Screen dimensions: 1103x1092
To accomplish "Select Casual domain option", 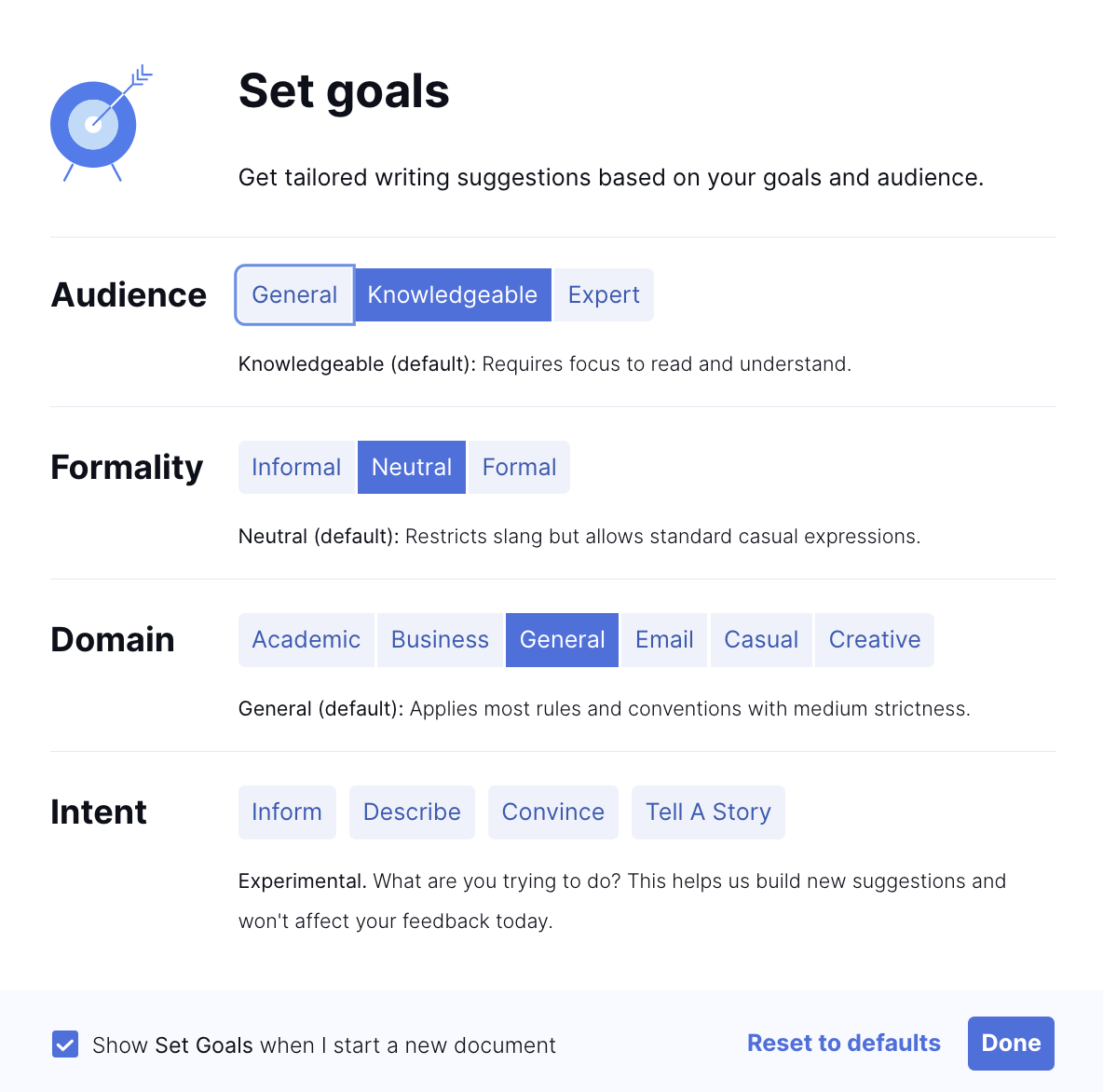I will click(761, 640).
